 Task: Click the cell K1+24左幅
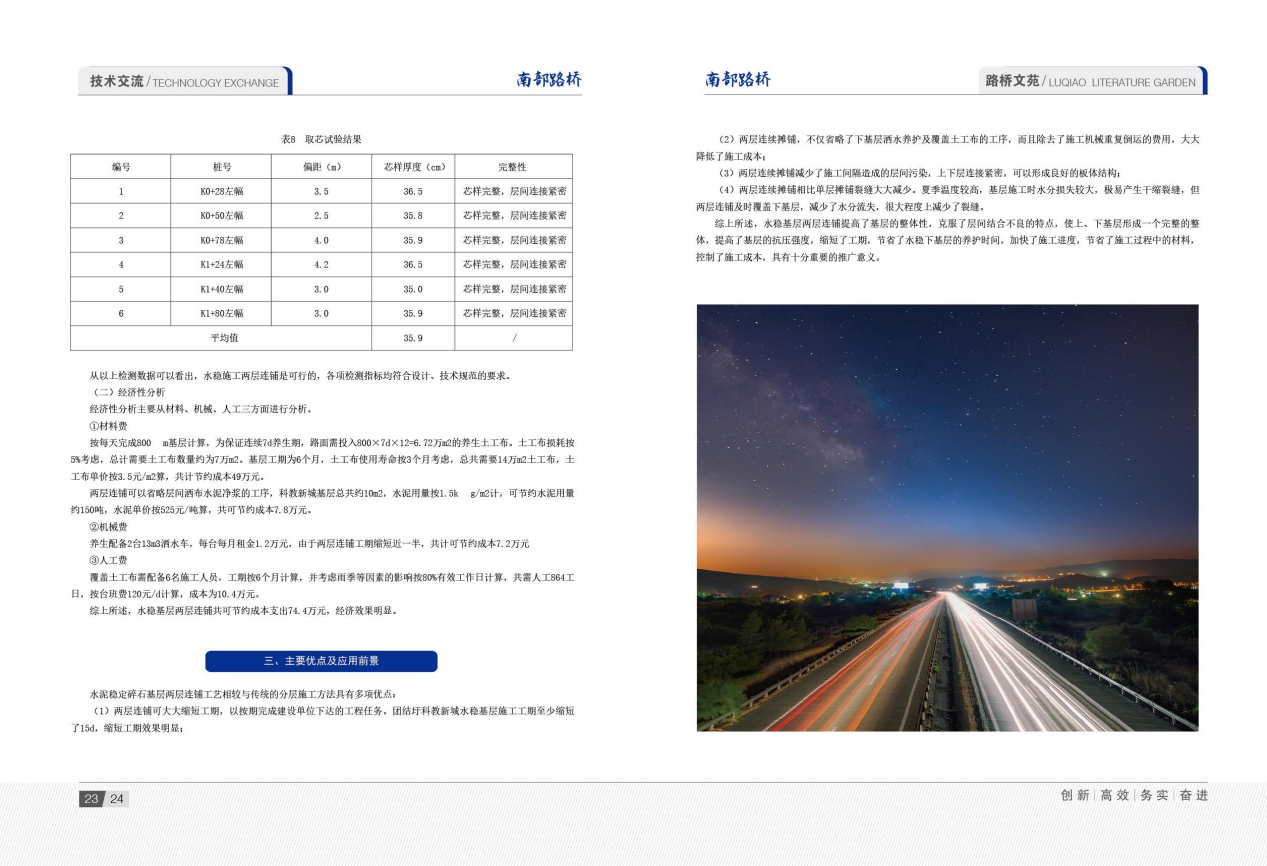click(x=221, y=265)
